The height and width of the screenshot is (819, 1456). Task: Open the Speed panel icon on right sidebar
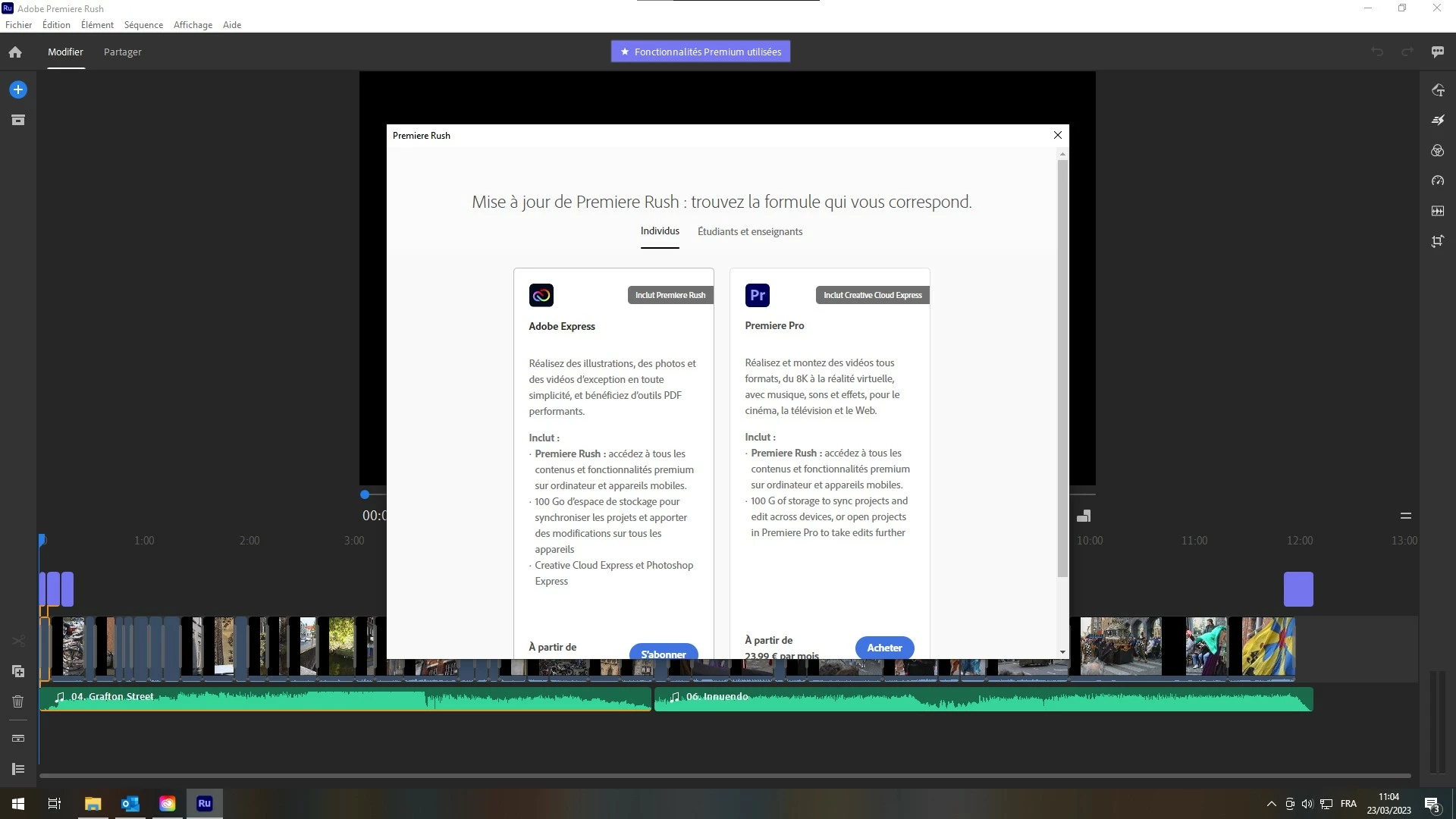click(1437, 180)
